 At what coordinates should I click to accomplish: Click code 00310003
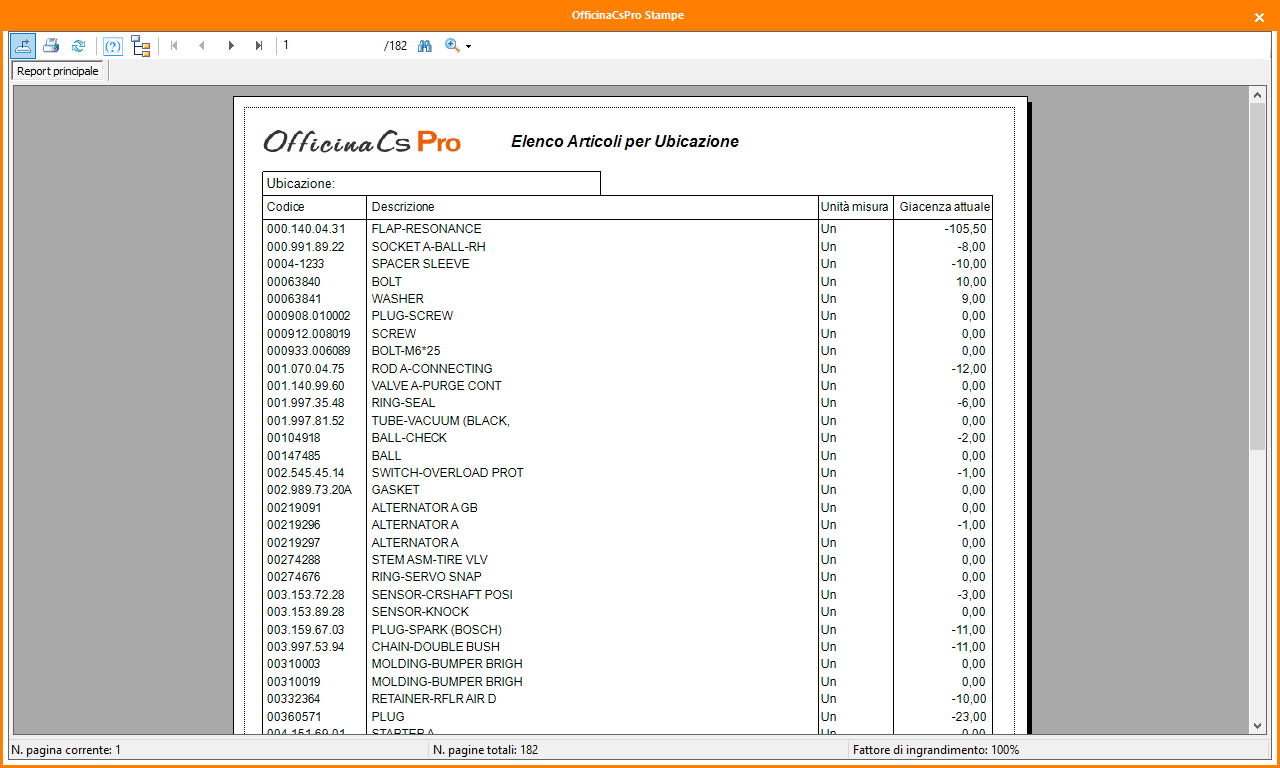294,664
